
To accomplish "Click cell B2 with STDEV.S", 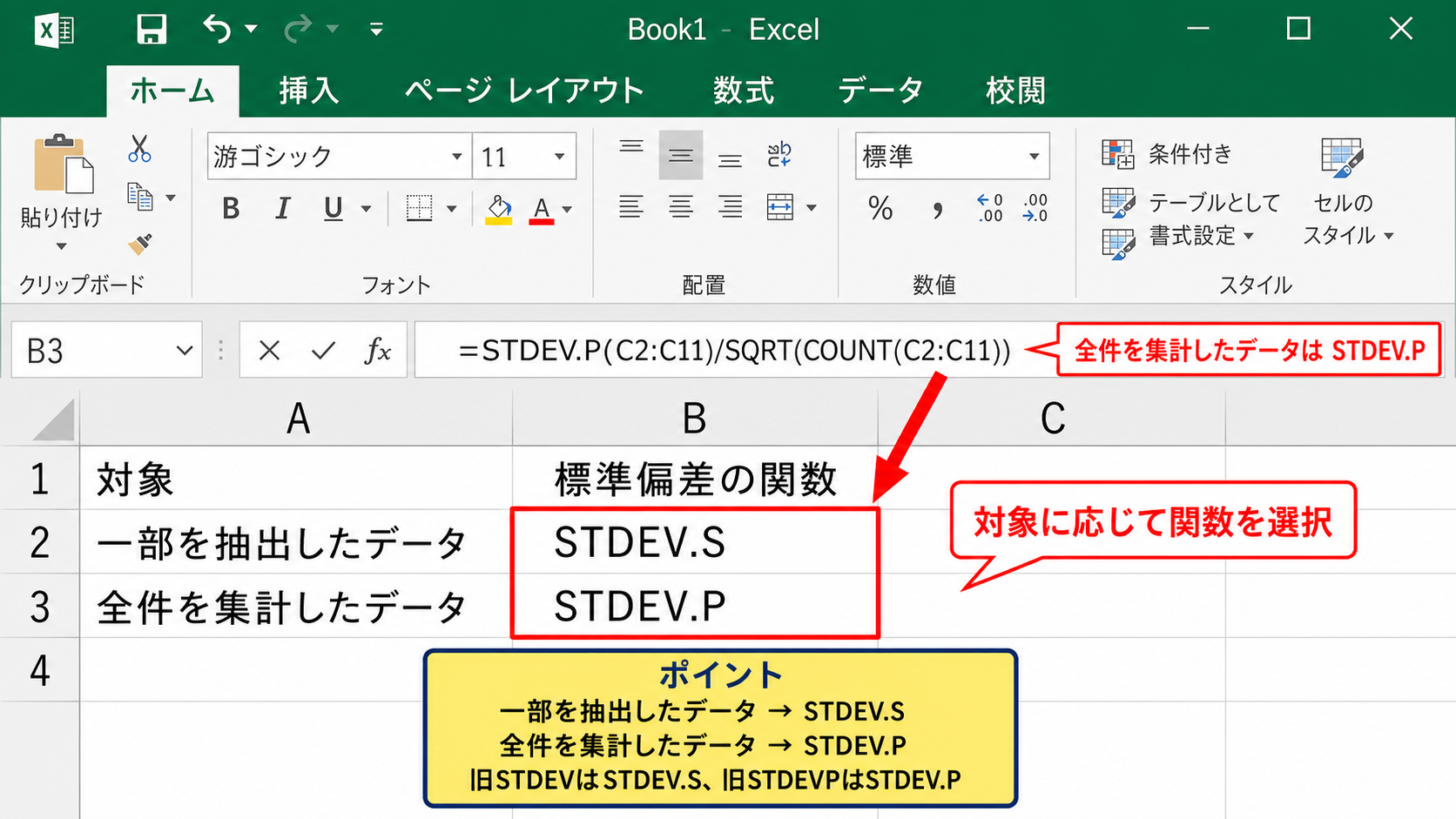I will [x=695, y=542].
